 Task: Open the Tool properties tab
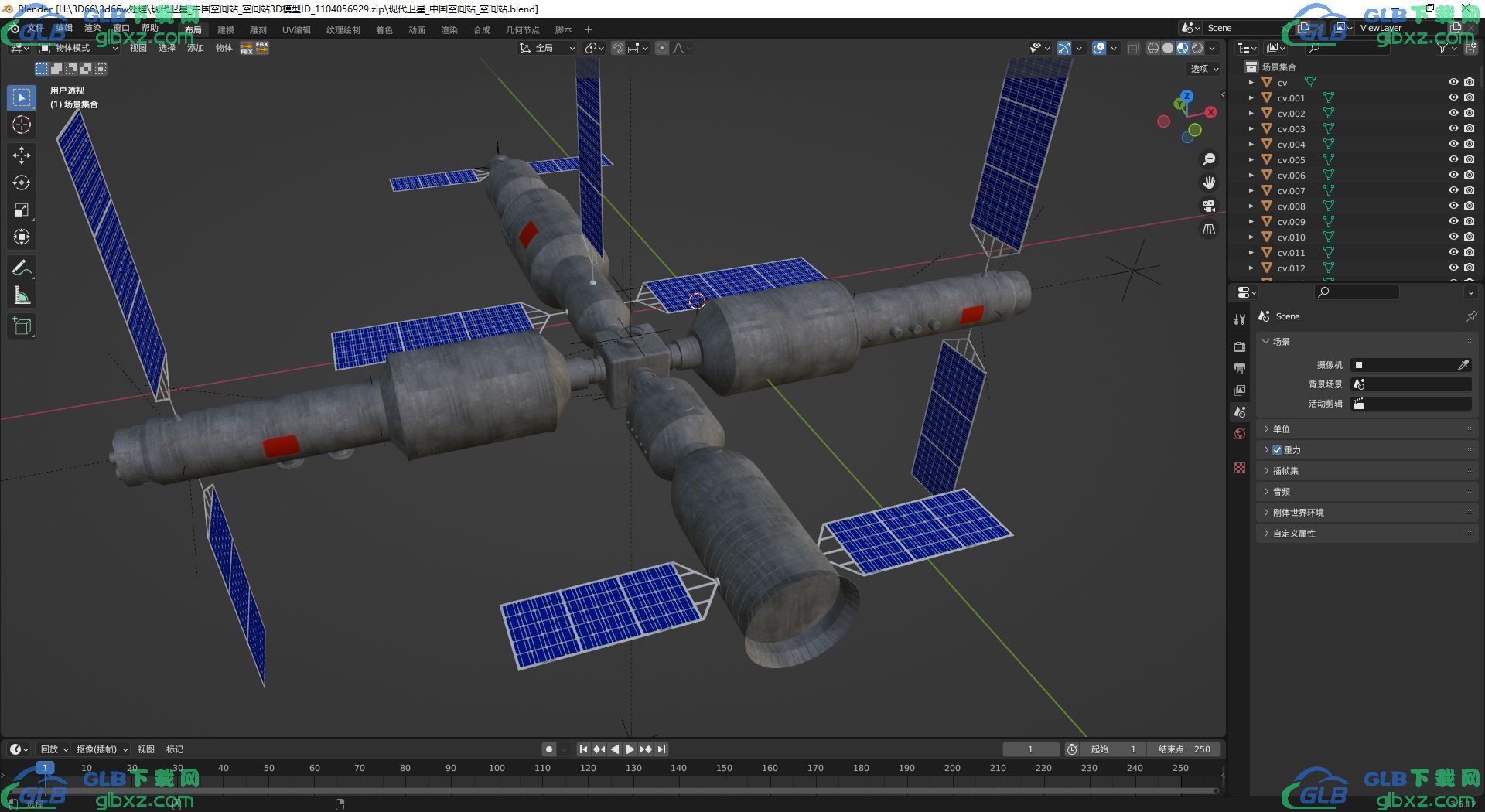pos(1240,319)
